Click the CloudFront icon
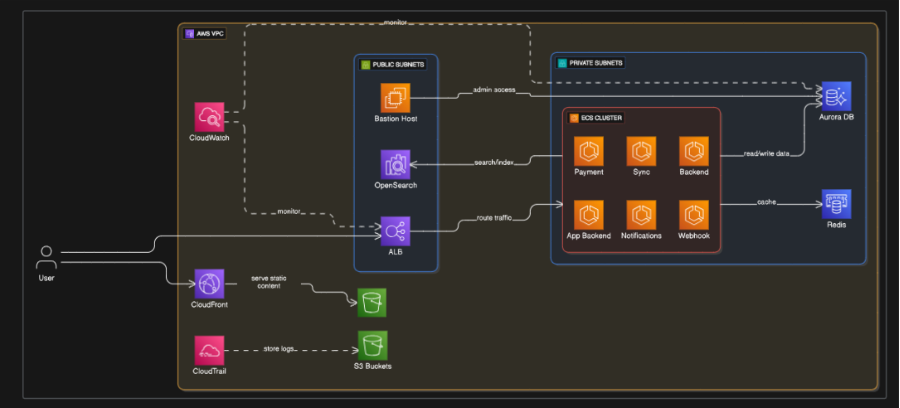Viewport: 900px width, 408px height. pos(209,284)
